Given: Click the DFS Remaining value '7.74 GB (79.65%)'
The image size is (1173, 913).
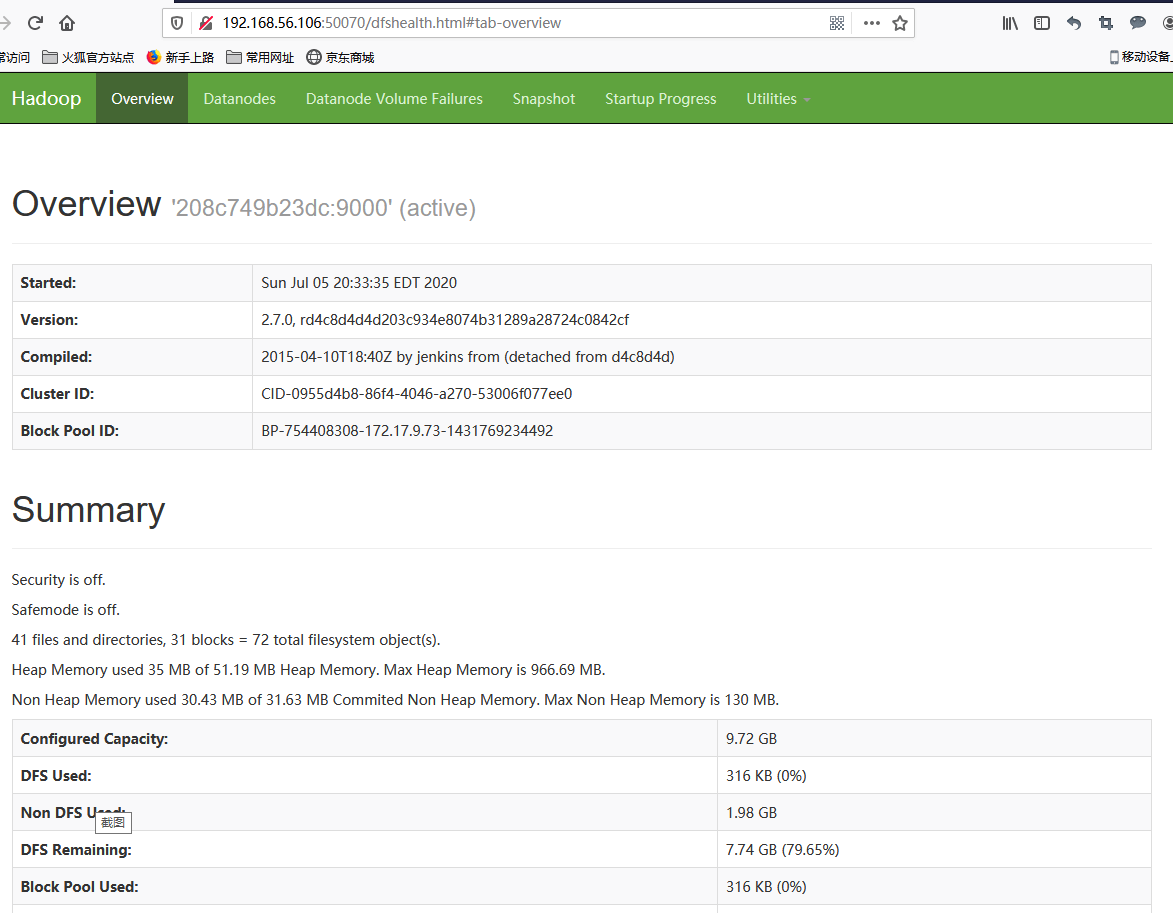Looking at the screenshot, I should point(782,850).
